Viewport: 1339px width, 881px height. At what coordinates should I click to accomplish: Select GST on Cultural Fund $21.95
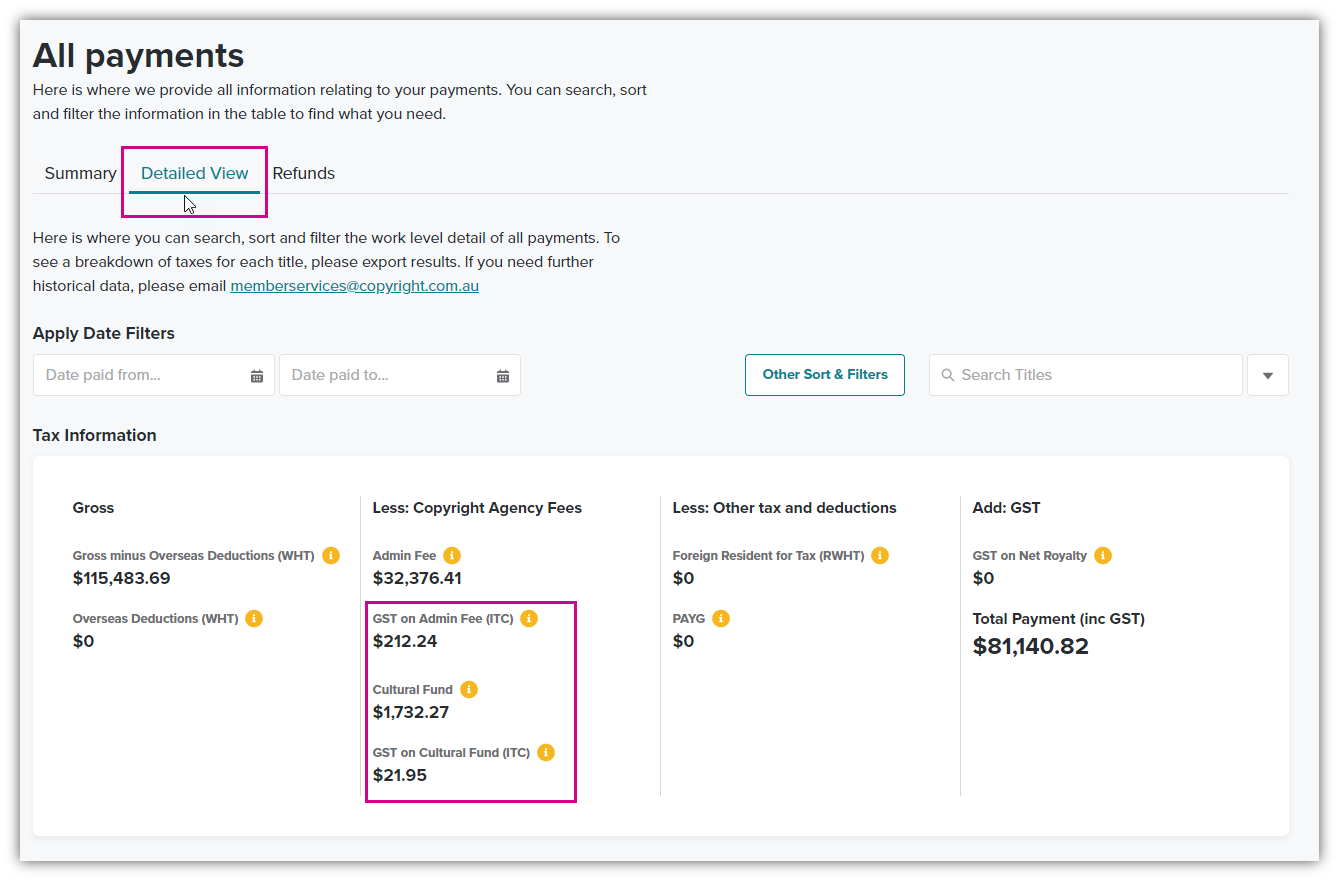coord(400,775)
